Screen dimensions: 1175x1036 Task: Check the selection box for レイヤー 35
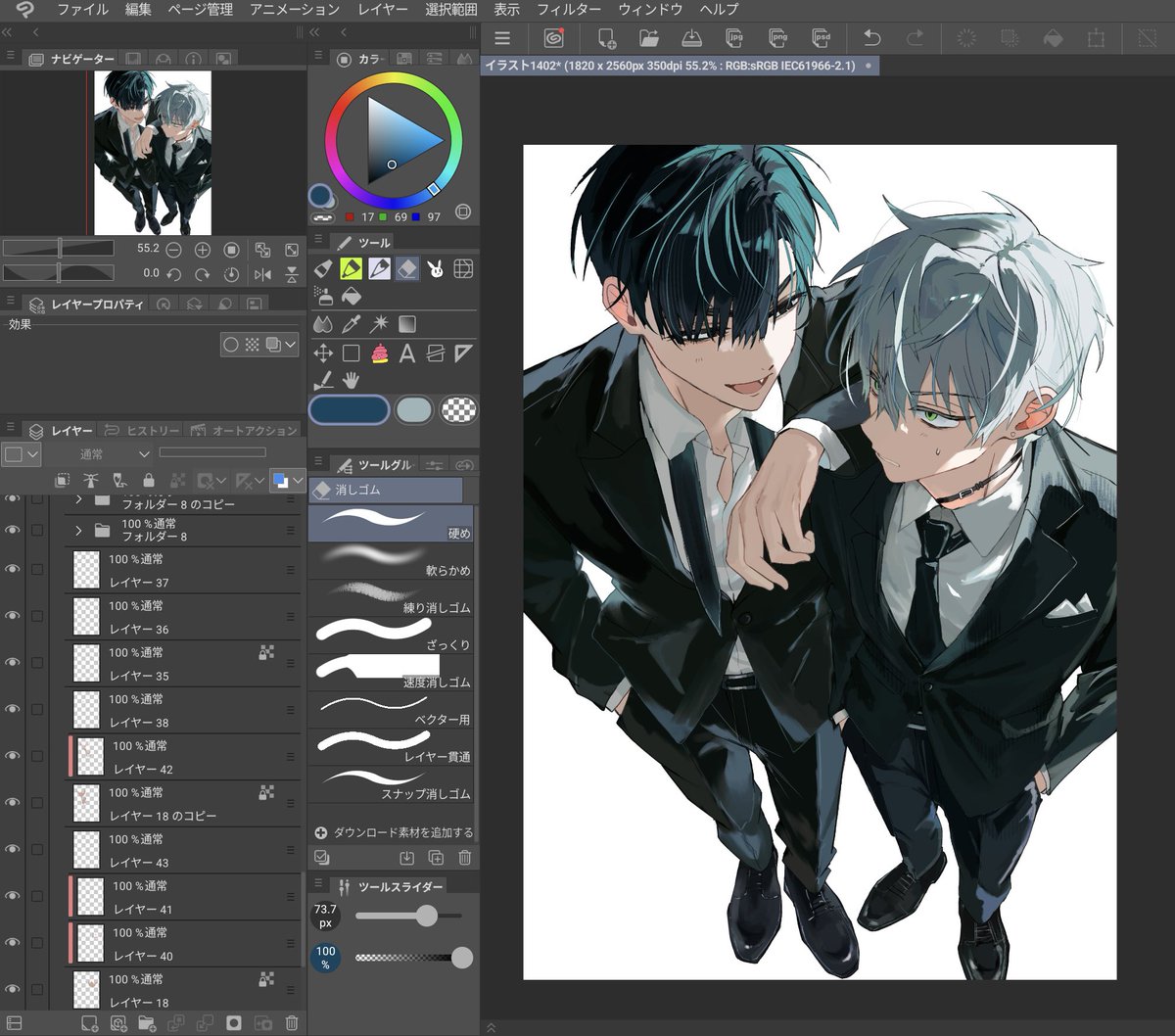tap(37, 663)
